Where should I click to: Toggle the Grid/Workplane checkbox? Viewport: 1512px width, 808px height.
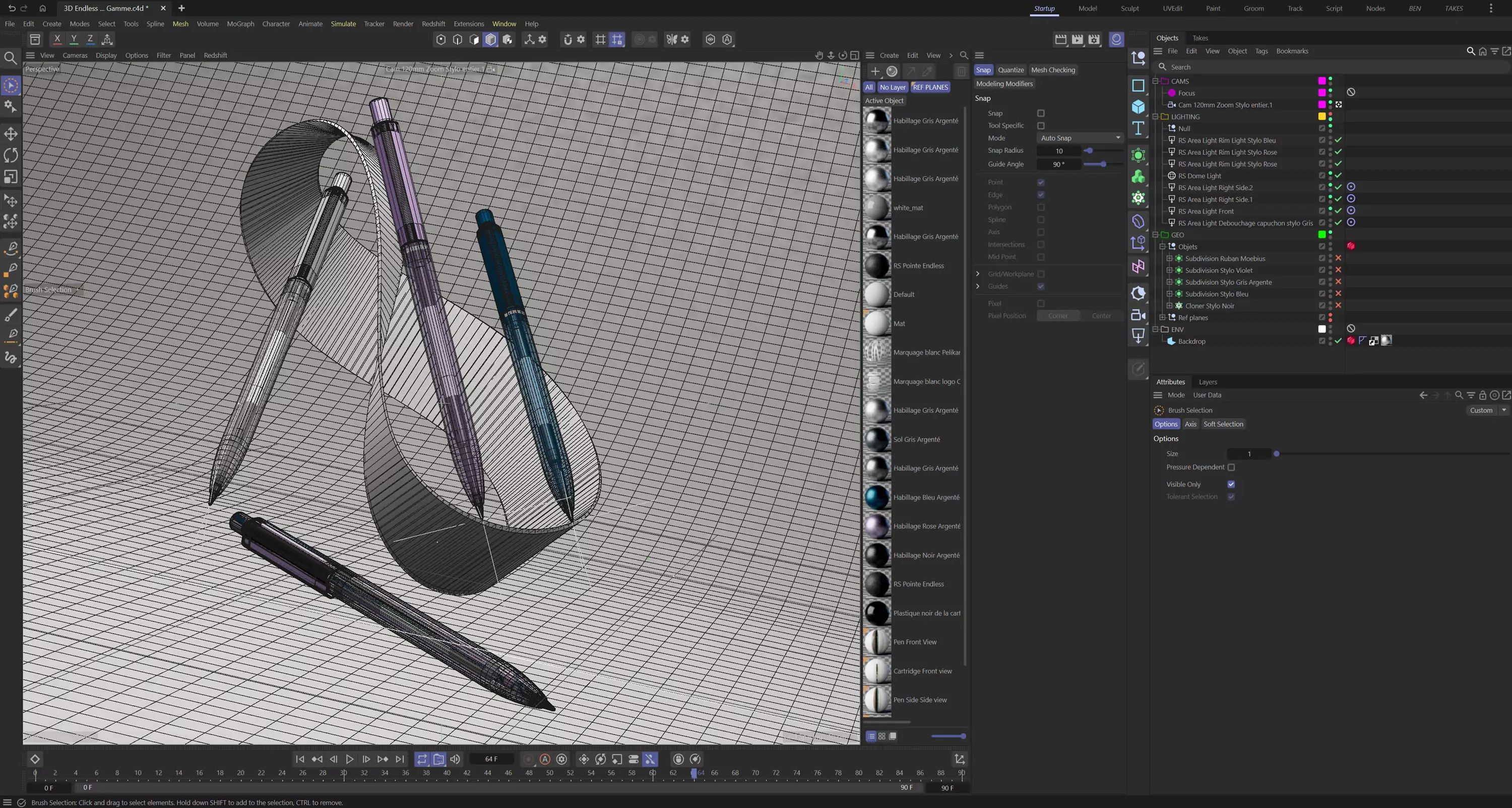[x=1041, y=274]
